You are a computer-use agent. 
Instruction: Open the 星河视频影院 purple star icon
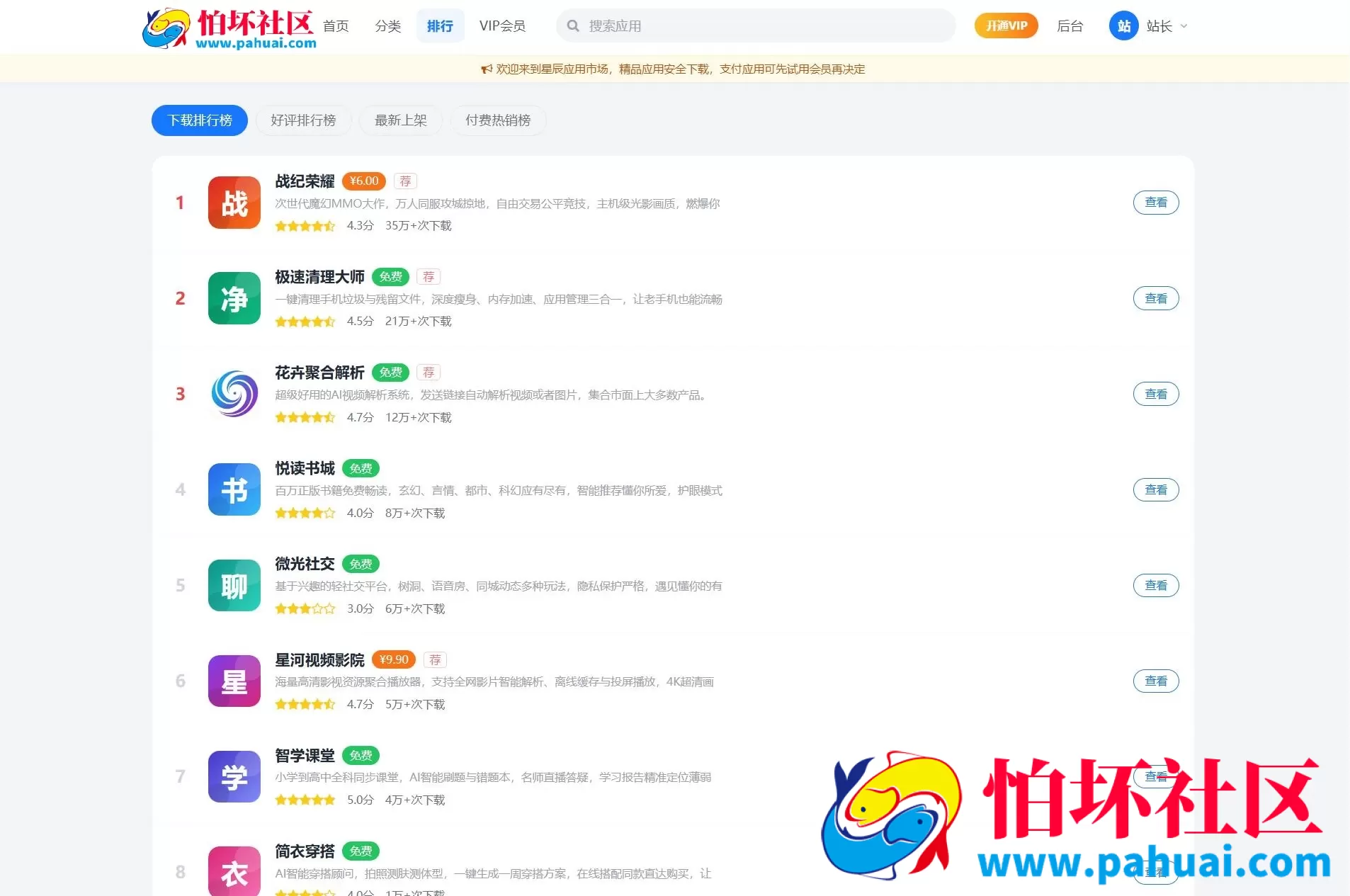point(234,681)
